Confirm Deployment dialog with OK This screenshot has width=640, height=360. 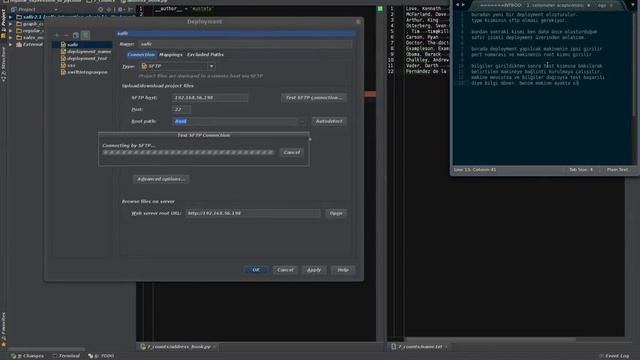256,270
